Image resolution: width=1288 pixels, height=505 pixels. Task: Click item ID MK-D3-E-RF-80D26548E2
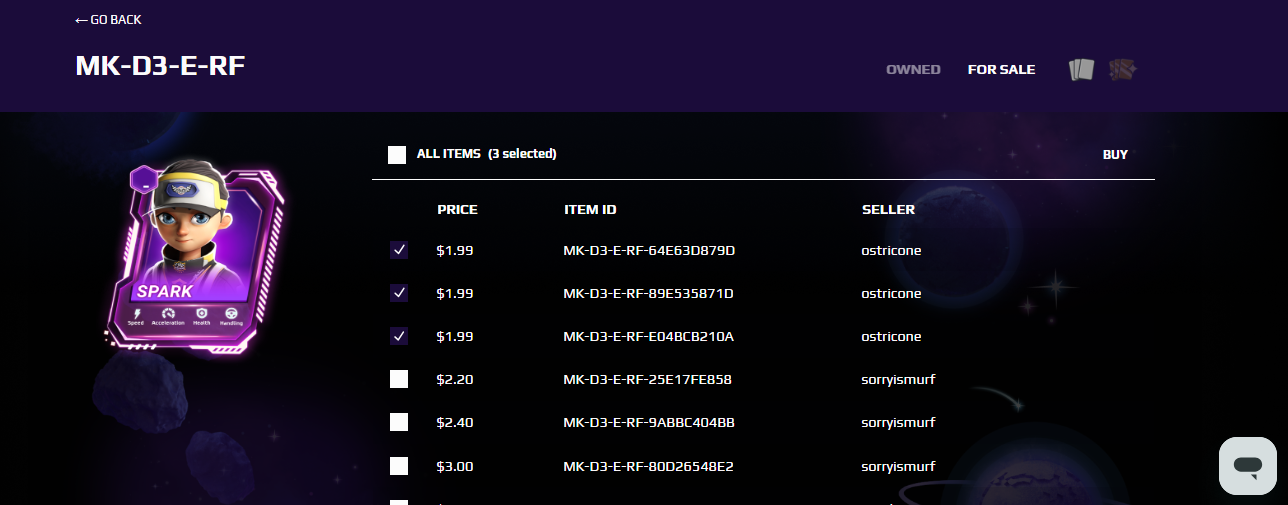tap(648, 466)
